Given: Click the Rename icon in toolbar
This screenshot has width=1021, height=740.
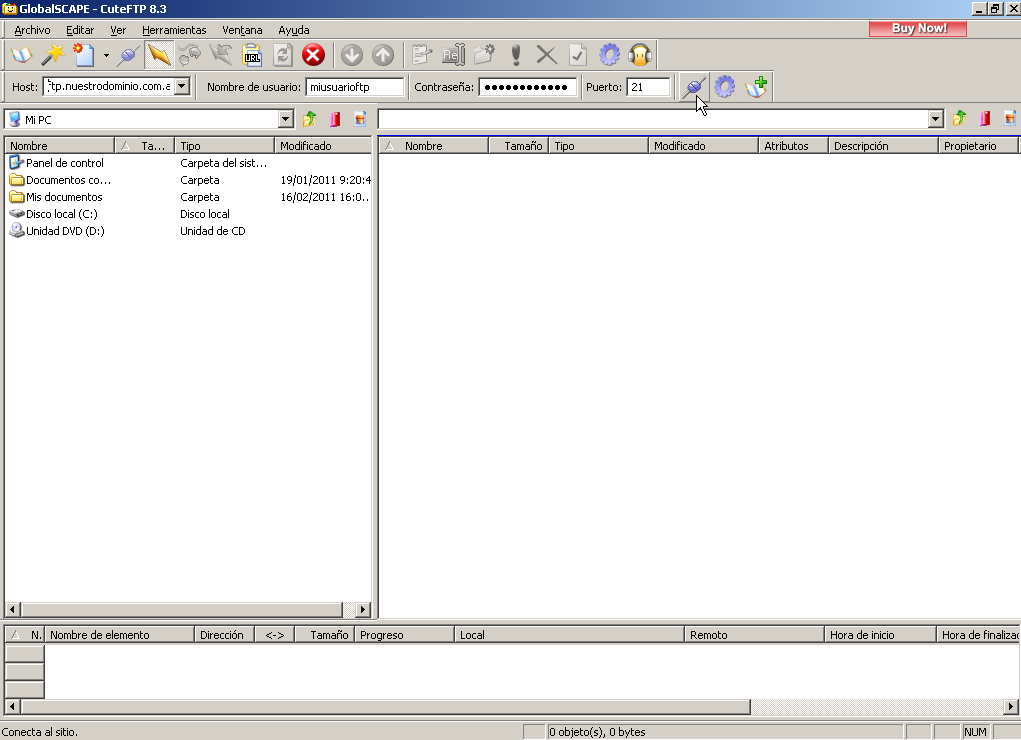Looking at the screenshot, I should coord(453,55).
